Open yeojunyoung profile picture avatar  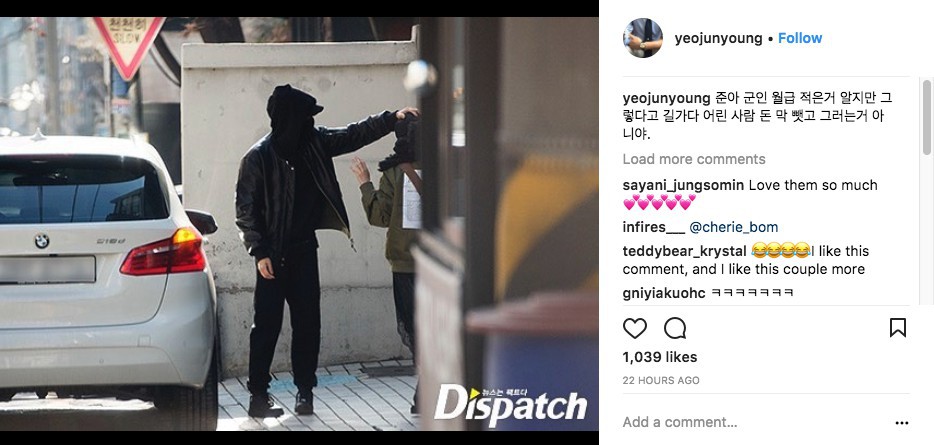click(x=643, y=38)
